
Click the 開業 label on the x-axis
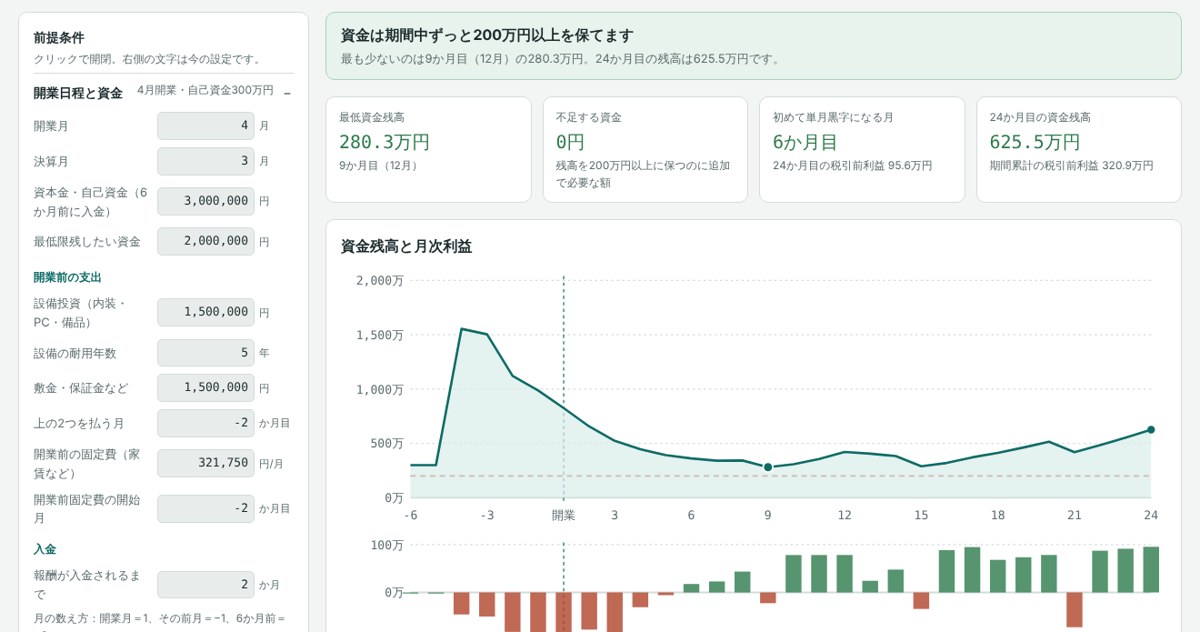[x=564, y=515]
